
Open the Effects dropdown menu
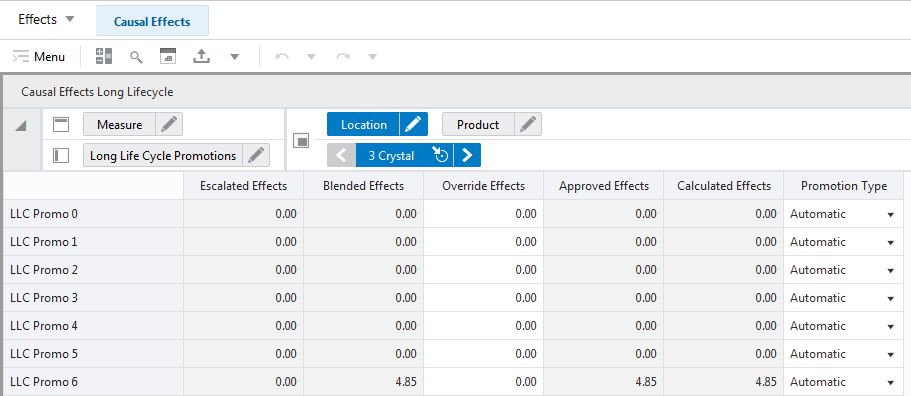click(x=46, y=20)
